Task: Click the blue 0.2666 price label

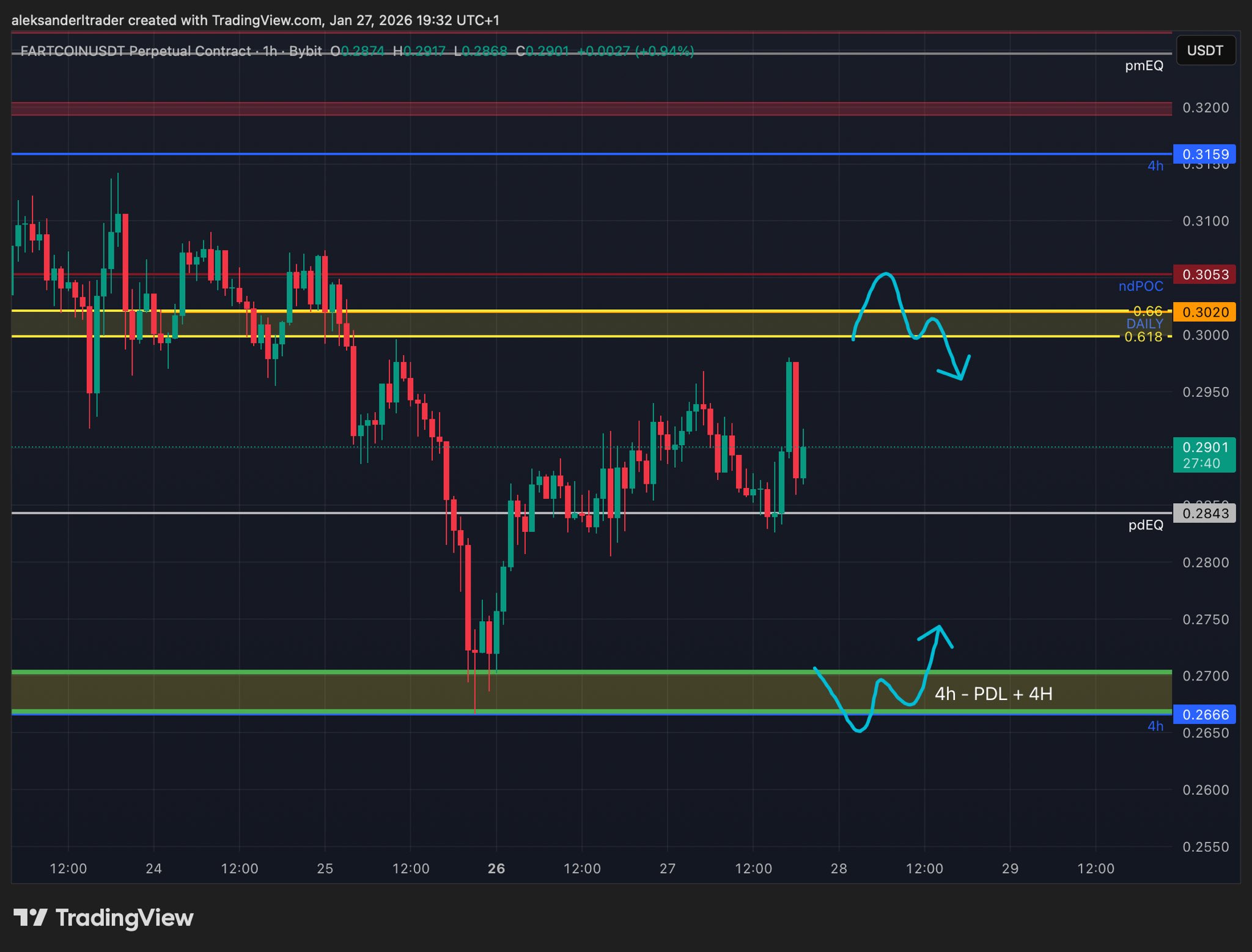Action: point(1204,714)
